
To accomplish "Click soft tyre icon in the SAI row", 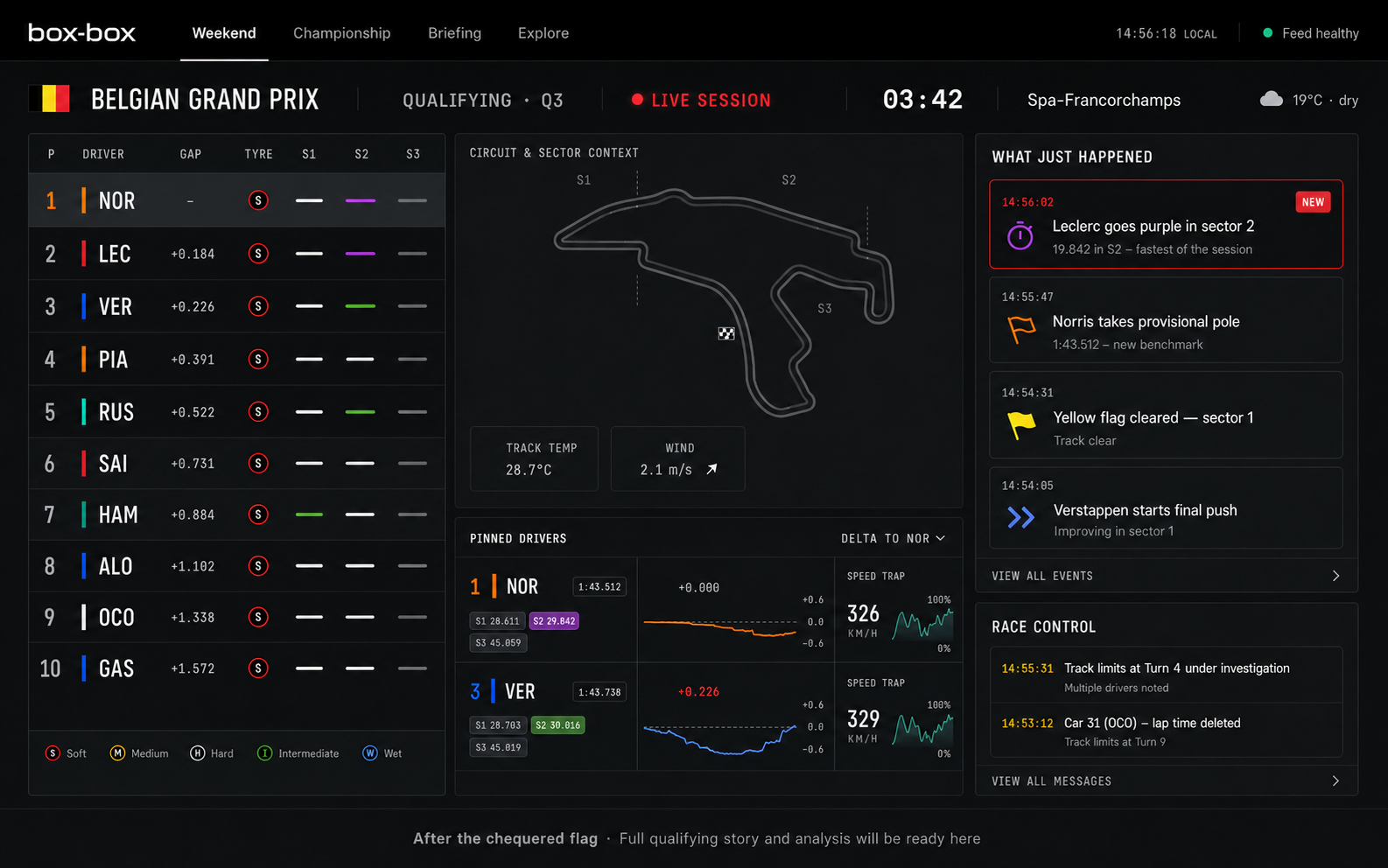I will (x=257, y=463).
